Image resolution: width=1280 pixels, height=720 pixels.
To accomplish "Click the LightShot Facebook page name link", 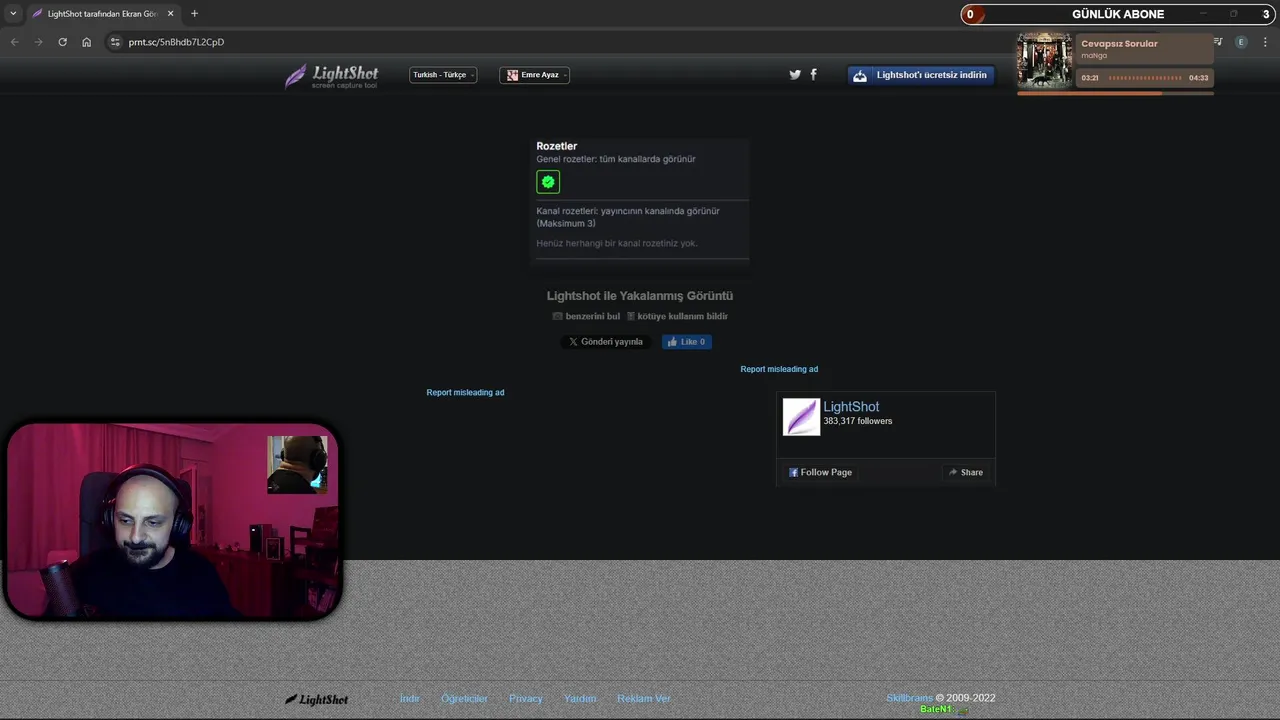I will pos(851,407).
